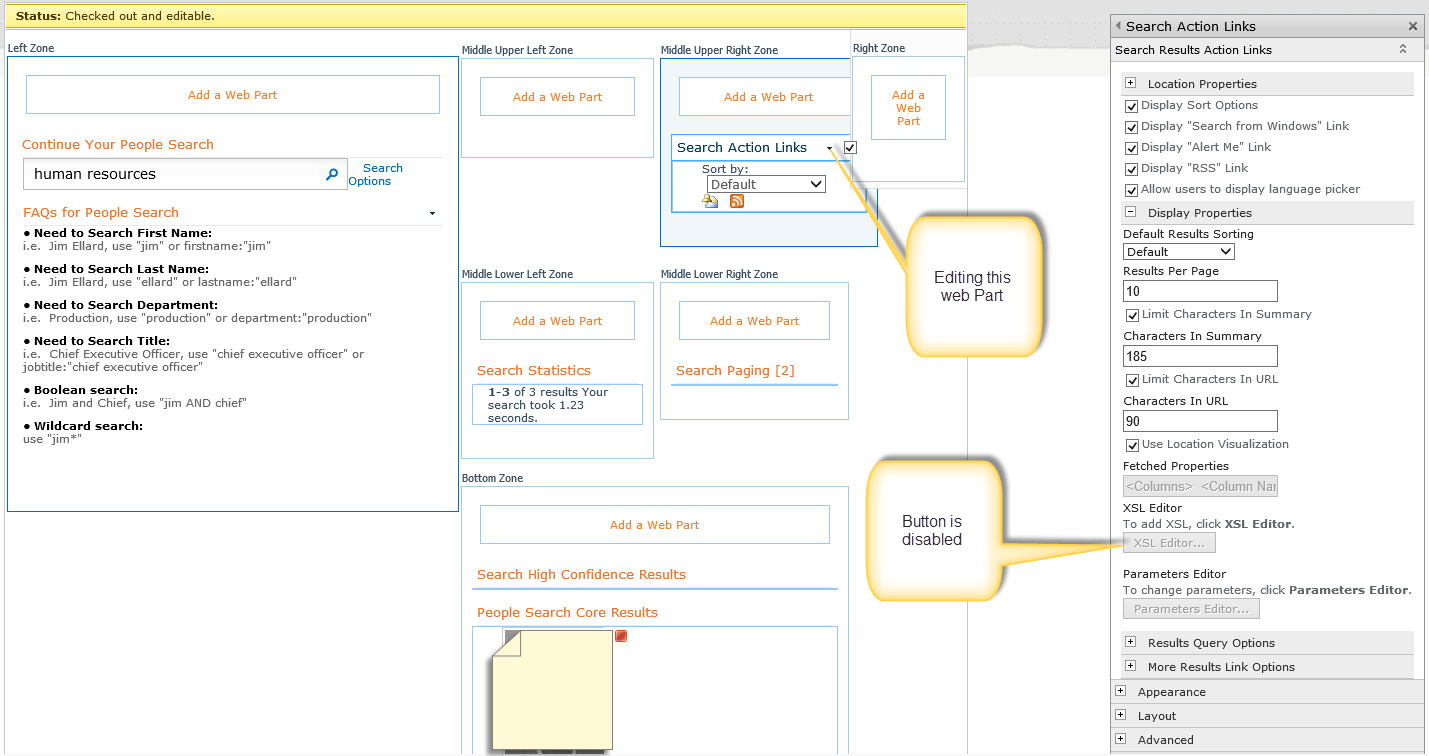Expand the Layout section

coord(1121,715)
